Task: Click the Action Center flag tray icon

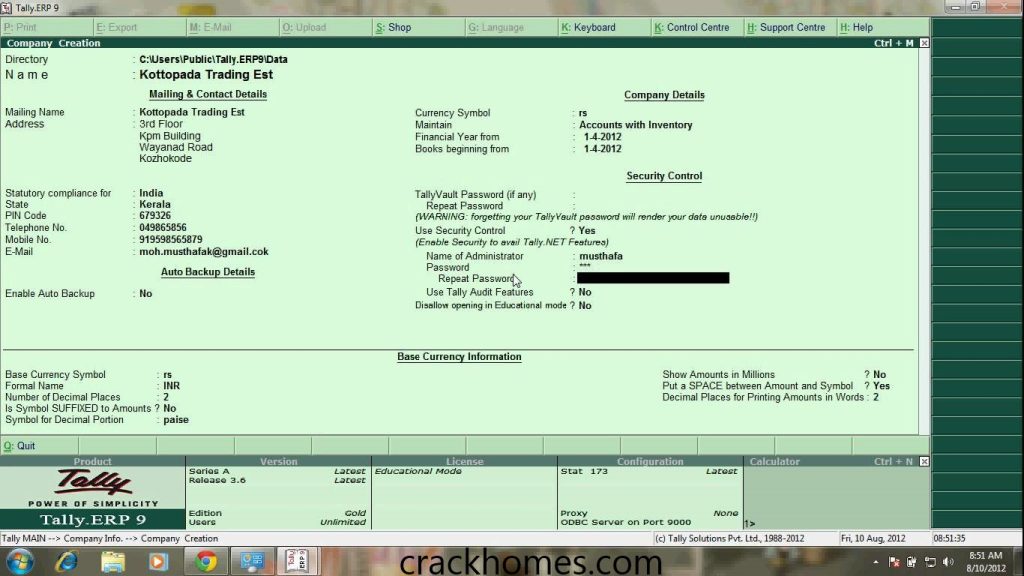Action: (x=894, y=562)
